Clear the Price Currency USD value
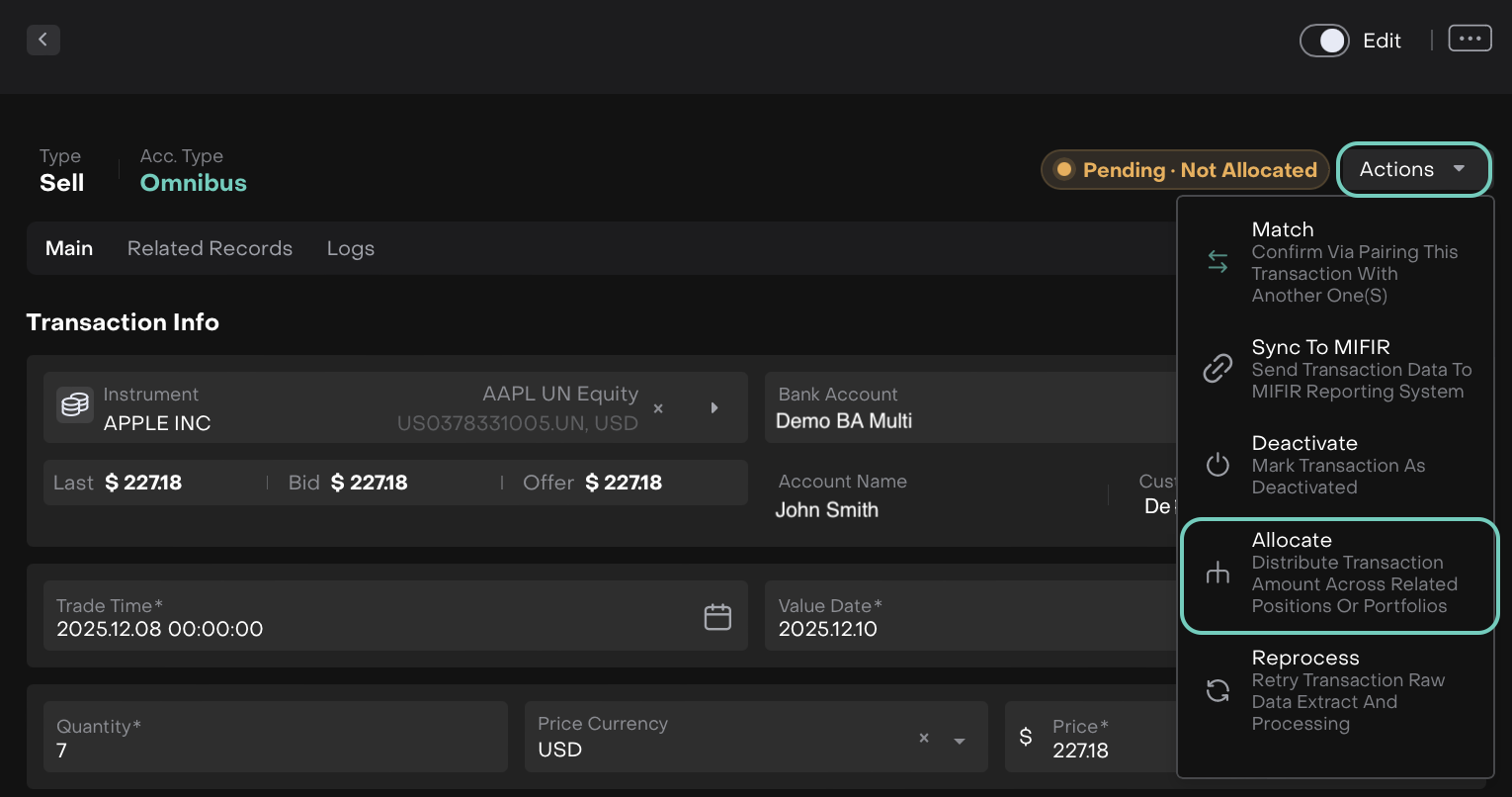 coord(924,739)
